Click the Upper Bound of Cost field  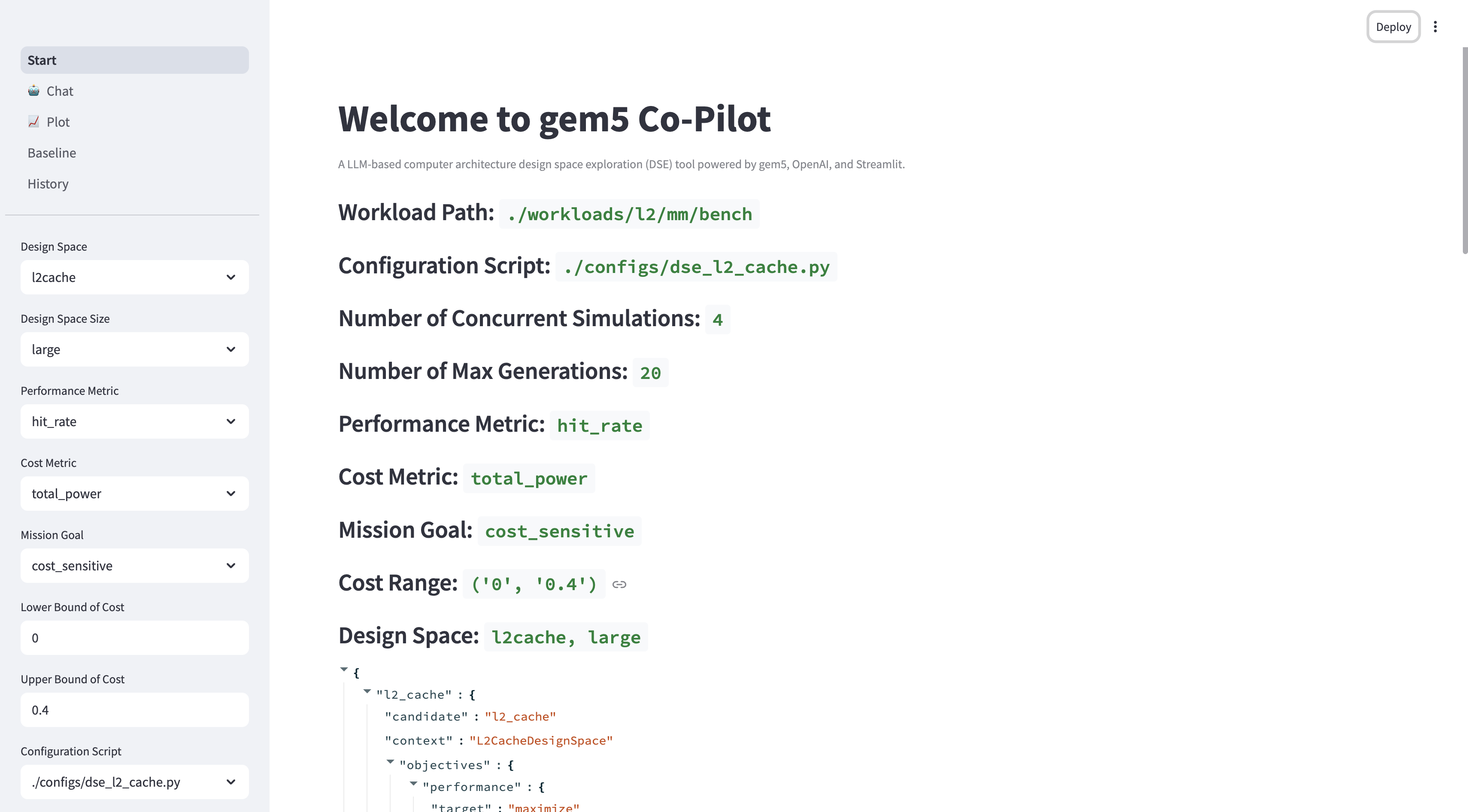134,710
